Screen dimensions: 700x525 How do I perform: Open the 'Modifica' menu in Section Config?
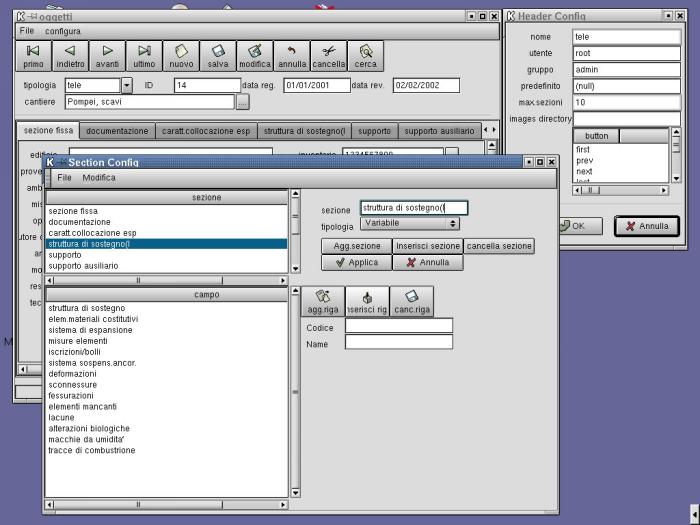[x=98, y=177]
